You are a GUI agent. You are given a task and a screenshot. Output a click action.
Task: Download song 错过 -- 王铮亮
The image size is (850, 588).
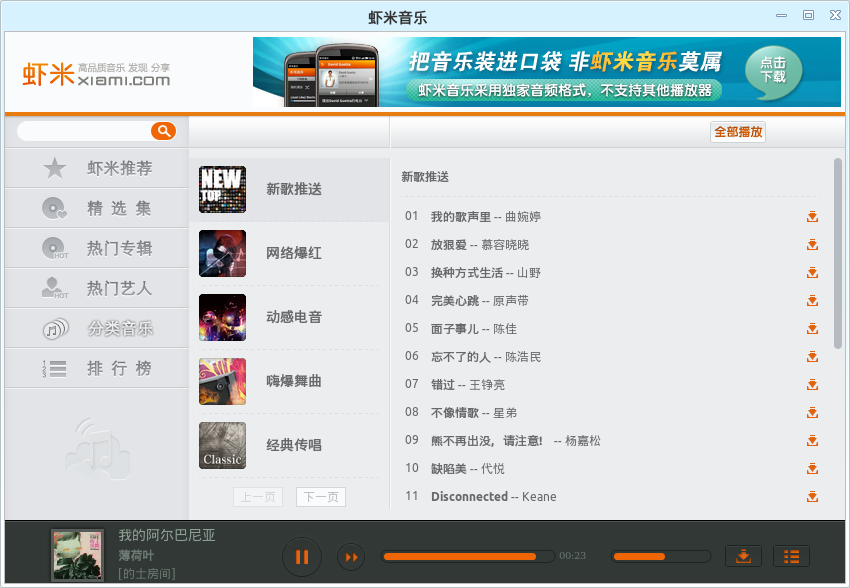[812, 385]
